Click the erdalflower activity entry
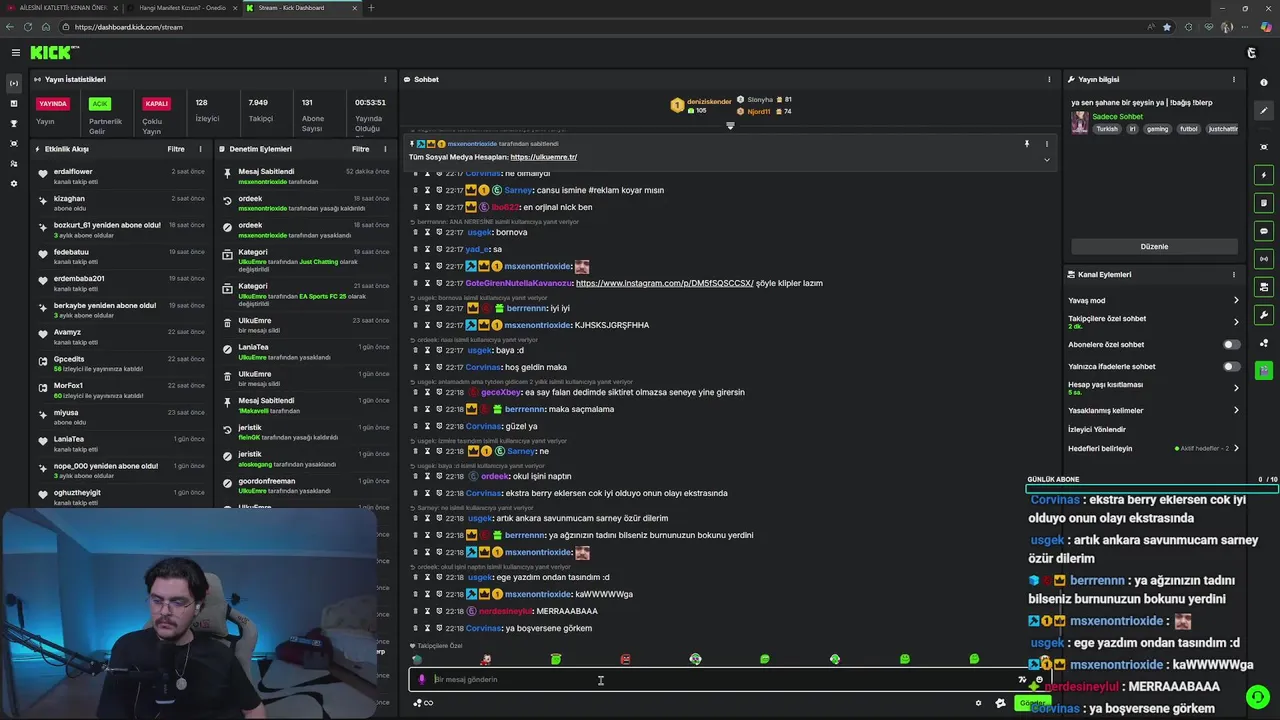This screenshot has height=720, width=1280. point(122,175)
